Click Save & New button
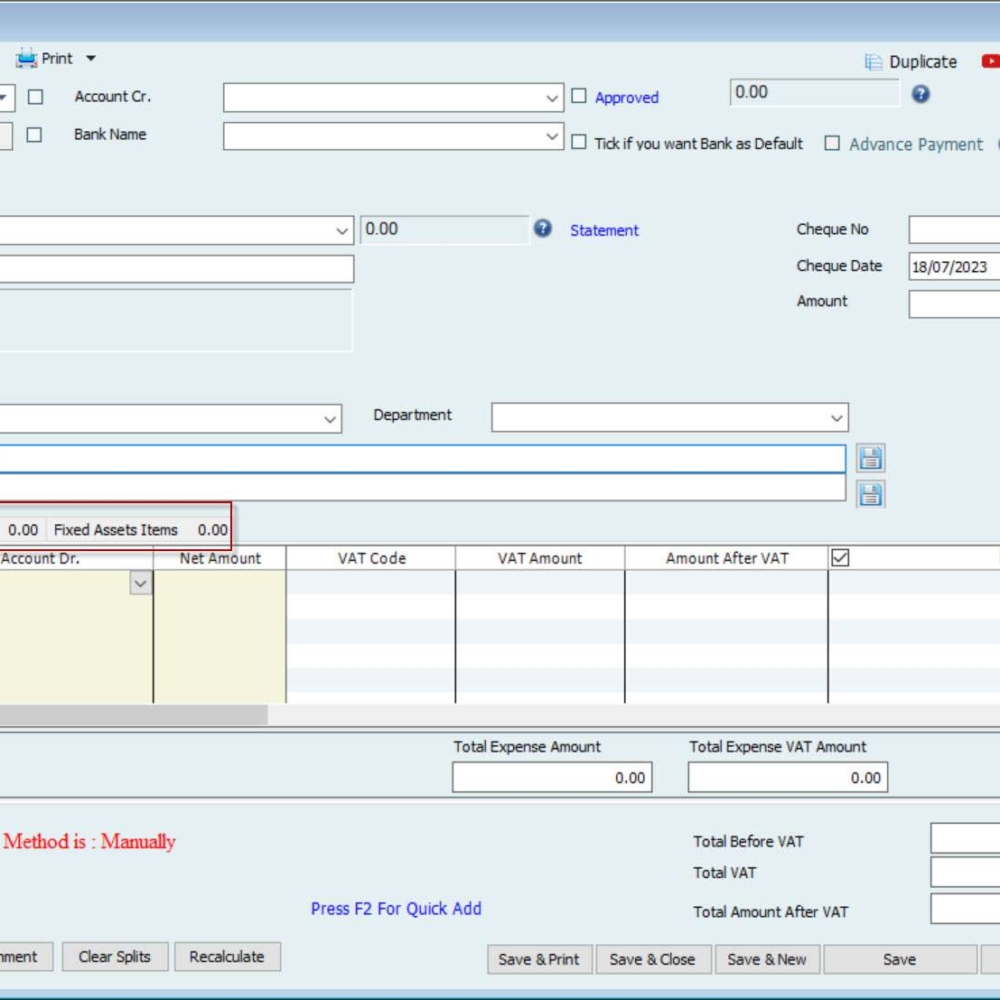The image size is (1000, 1000). point(767,959)
